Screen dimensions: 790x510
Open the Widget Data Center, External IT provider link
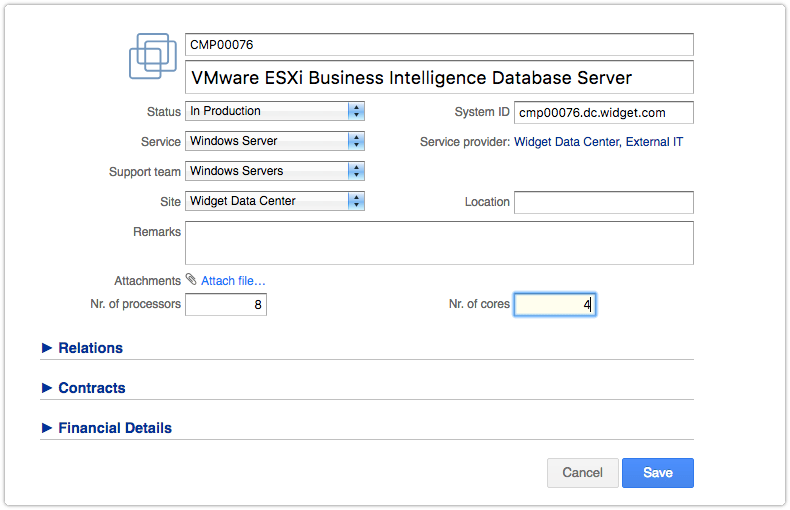click(x=599, y=142)
